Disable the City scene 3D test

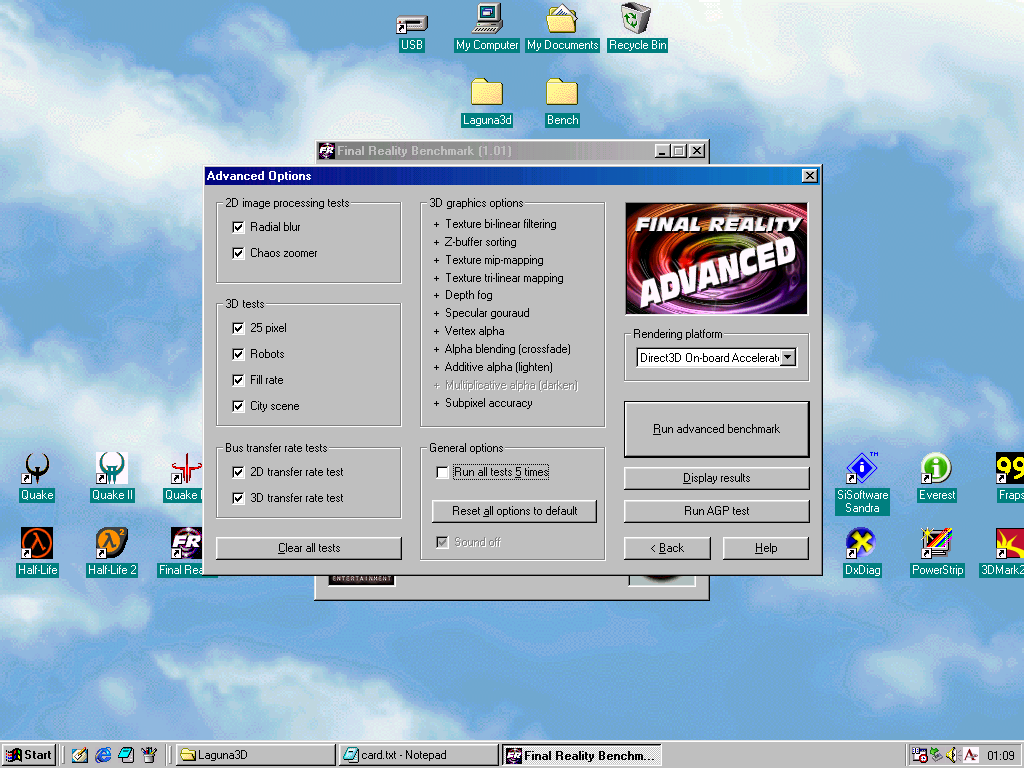point(238,406)
